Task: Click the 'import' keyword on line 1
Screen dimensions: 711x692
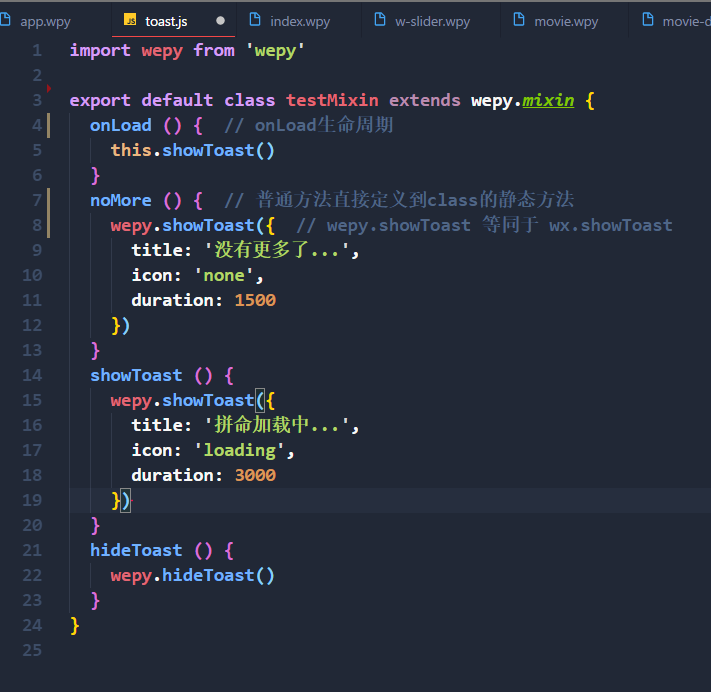Action: pos(100,50)
